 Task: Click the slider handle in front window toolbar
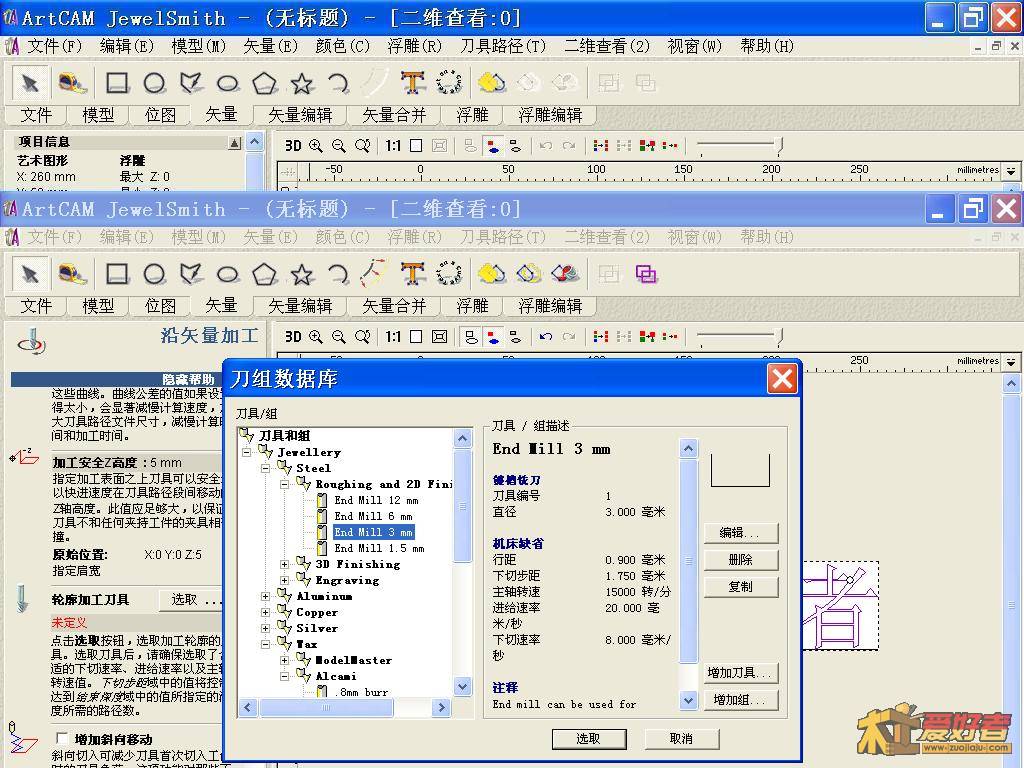pyautogui.click(x=779, y=336)
